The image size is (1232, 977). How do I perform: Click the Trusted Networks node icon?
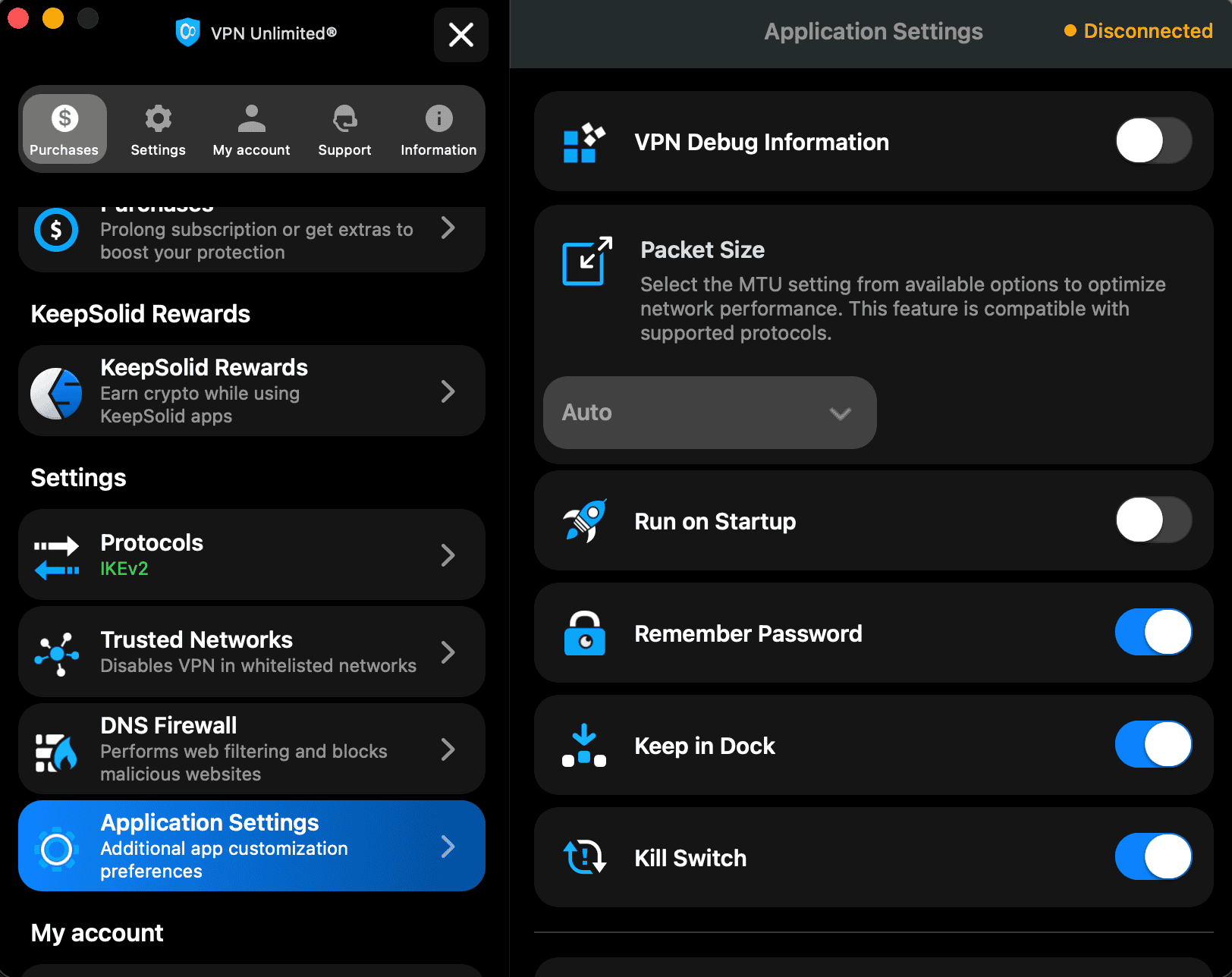[56, 653]
